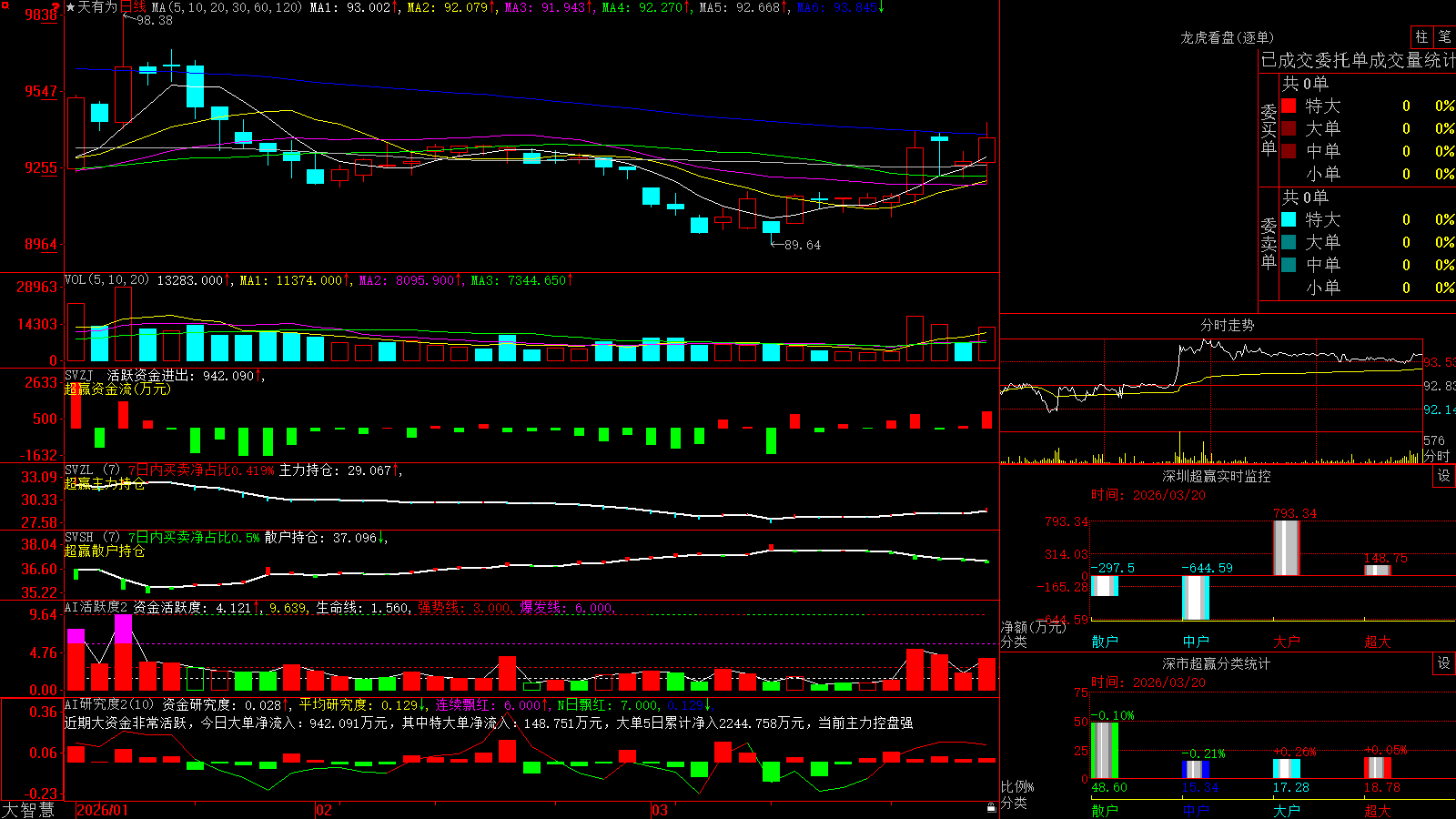Click the 9547 price axis label
1456x819 pixels.
40,91
